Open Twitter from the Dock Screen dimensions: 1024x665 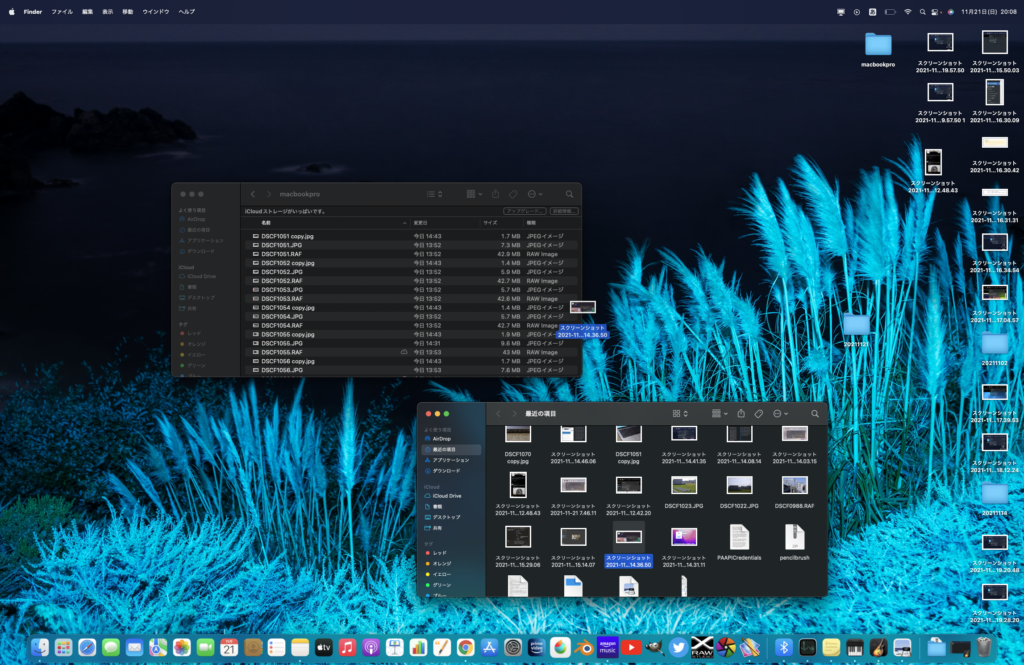pyautogui.click(x=677, y=648)
